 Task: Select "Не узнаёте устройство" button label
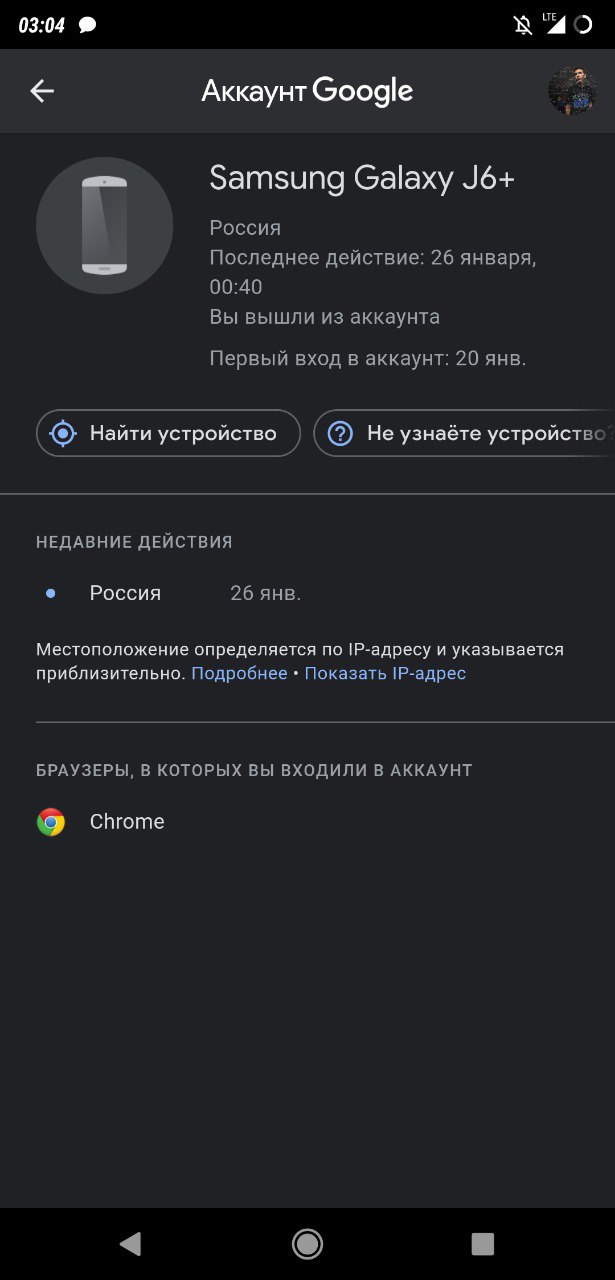pyautogui.click(x=486, y=433)
